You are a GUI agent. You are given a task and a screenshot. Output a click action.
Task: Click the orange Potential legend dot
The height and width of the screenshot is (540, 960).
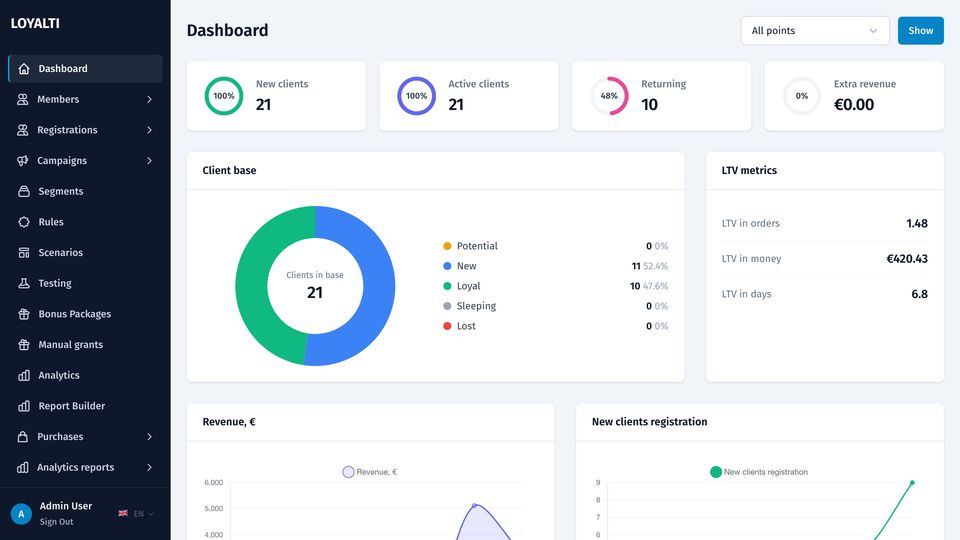coord(447,246)
